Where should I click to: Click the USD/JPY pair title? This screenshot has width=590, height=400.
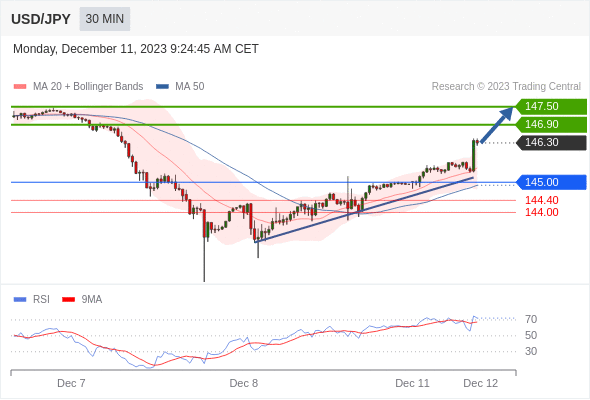[x=41, y=19]
